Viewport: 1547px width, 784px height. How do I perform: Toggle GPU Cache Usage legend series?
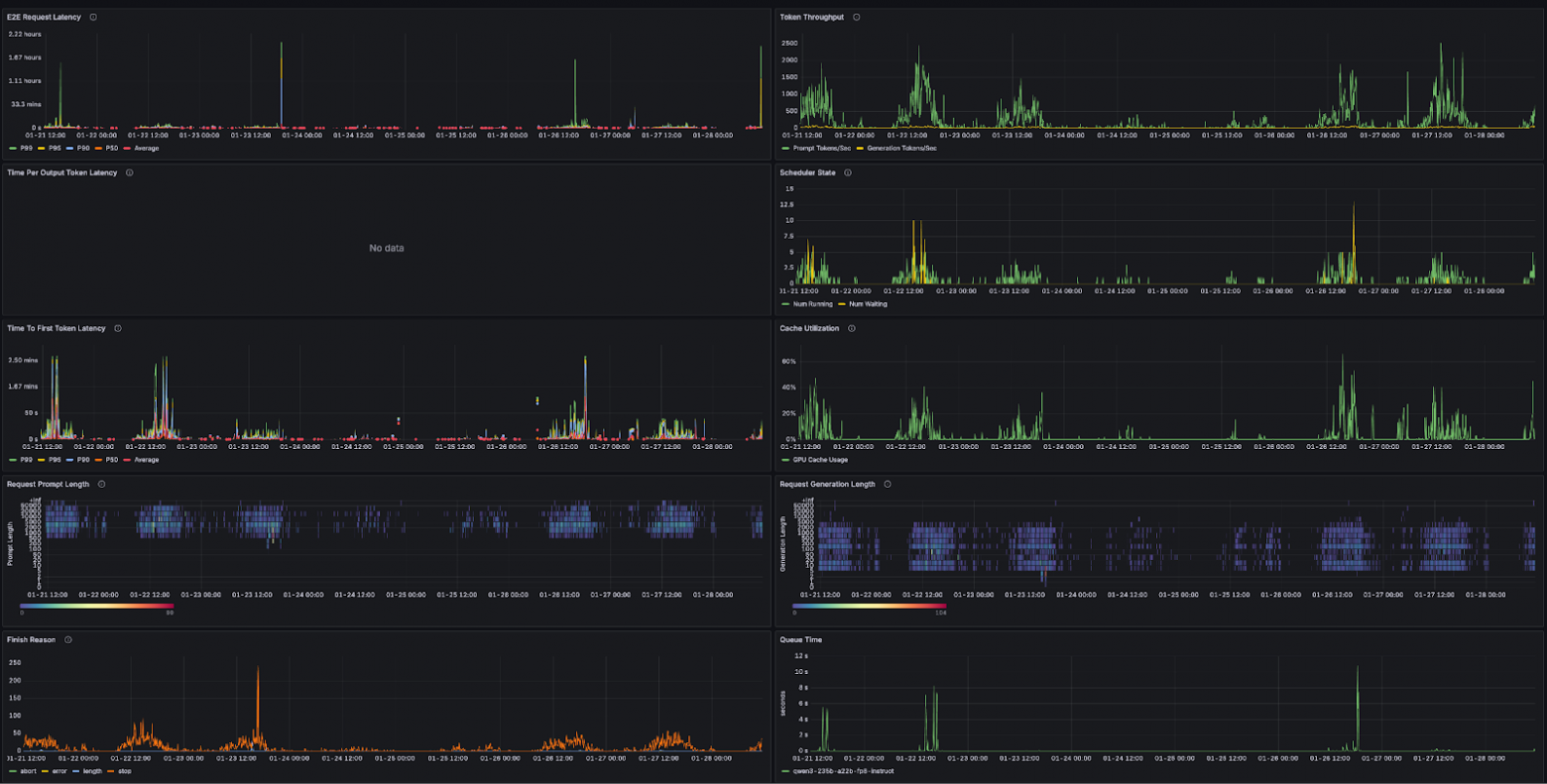pos(814,460)
